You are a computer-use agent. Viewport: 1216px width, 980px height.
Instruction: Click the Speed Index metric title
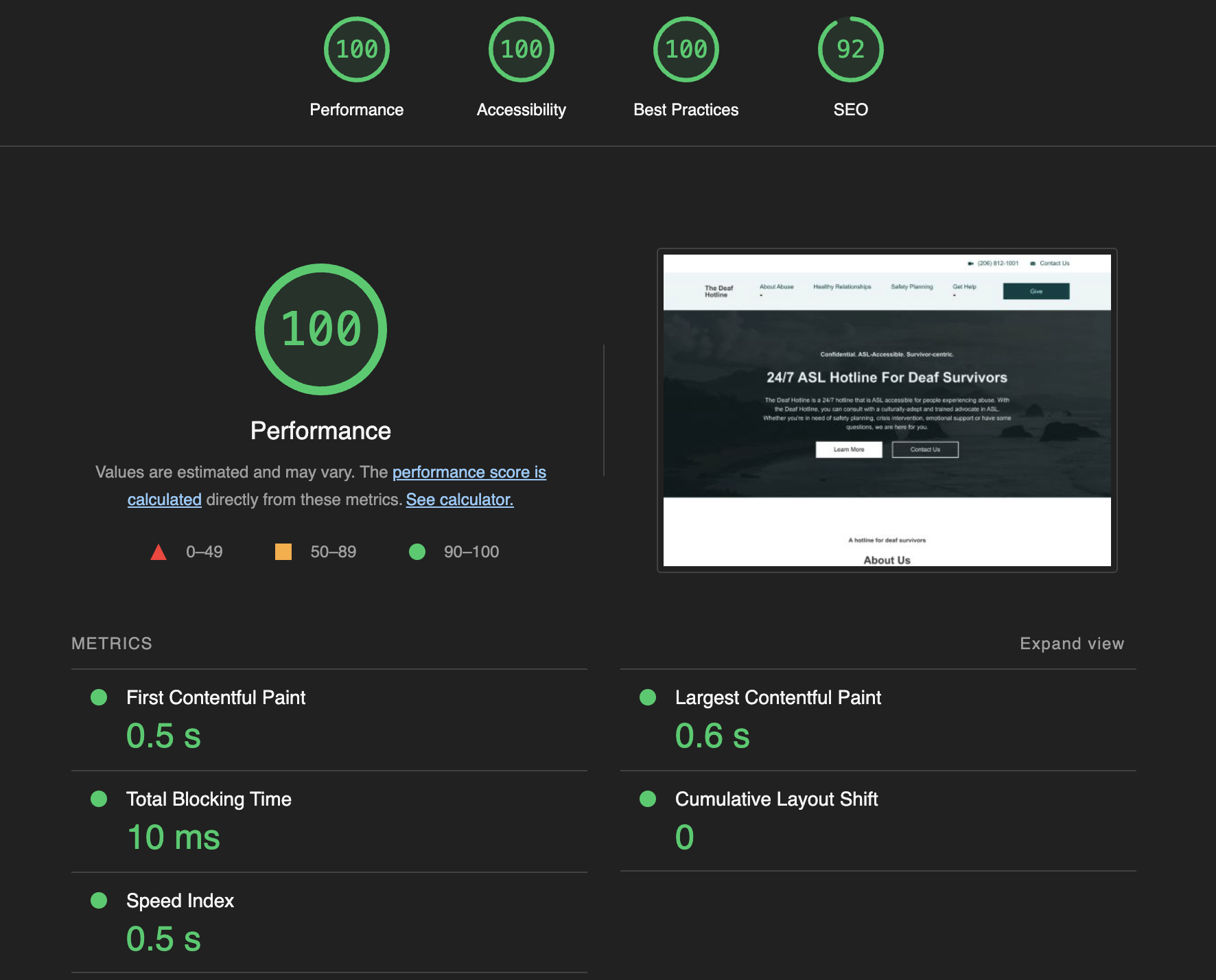pyautogui.click(x=180, y=900)
